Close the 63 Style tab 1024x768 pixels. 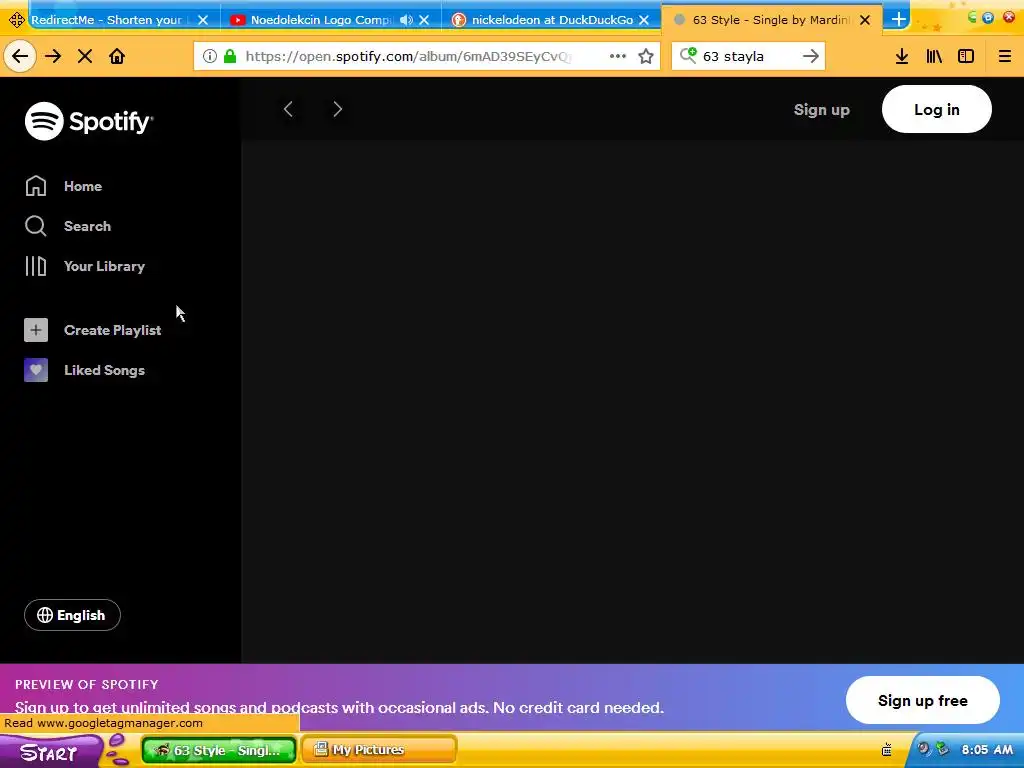865,20
